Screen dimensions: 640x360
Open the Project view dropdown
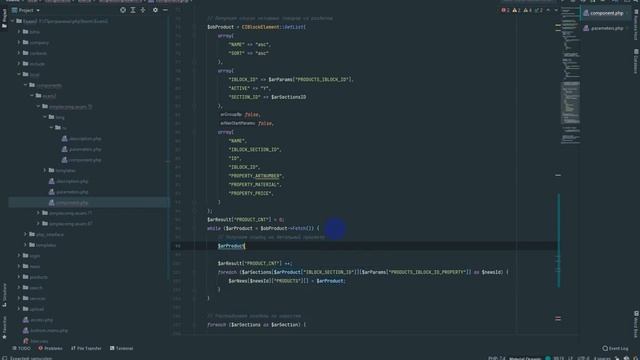[x=26, y=10]
